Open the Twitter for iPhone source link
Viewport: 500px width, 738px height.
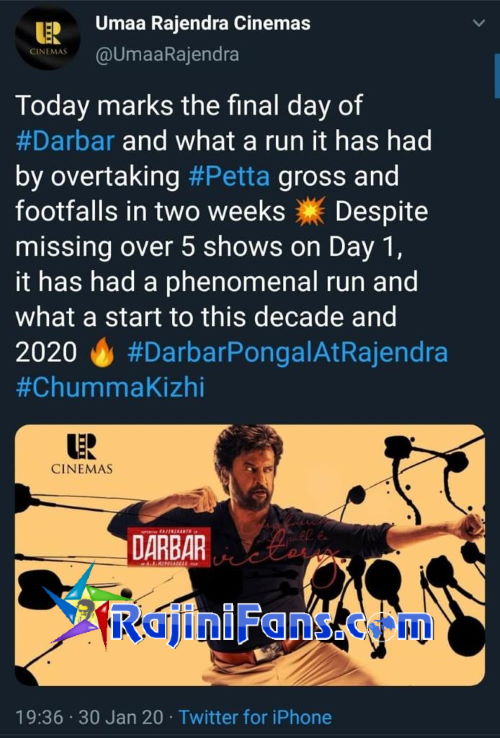(255, 717)
